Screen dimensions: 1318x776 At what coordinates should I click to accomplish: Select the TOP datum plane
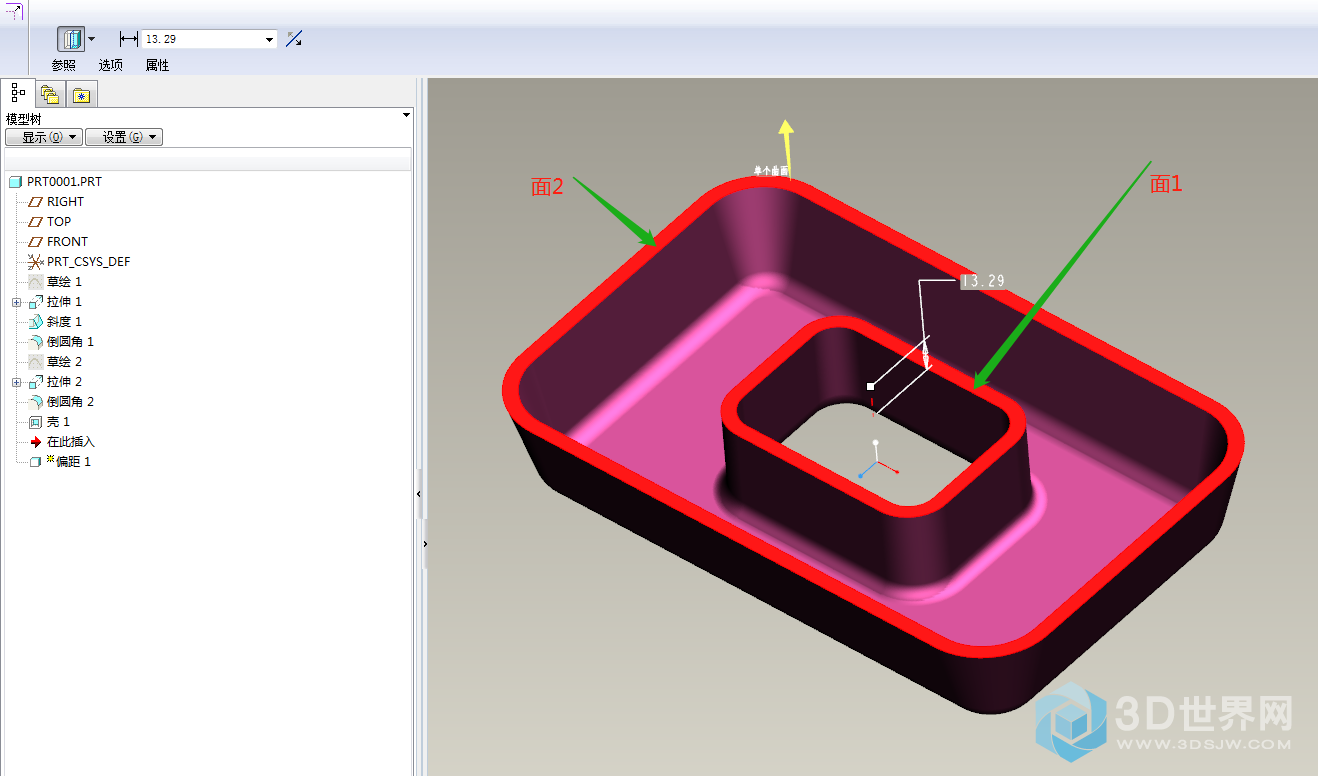(59, 222)
